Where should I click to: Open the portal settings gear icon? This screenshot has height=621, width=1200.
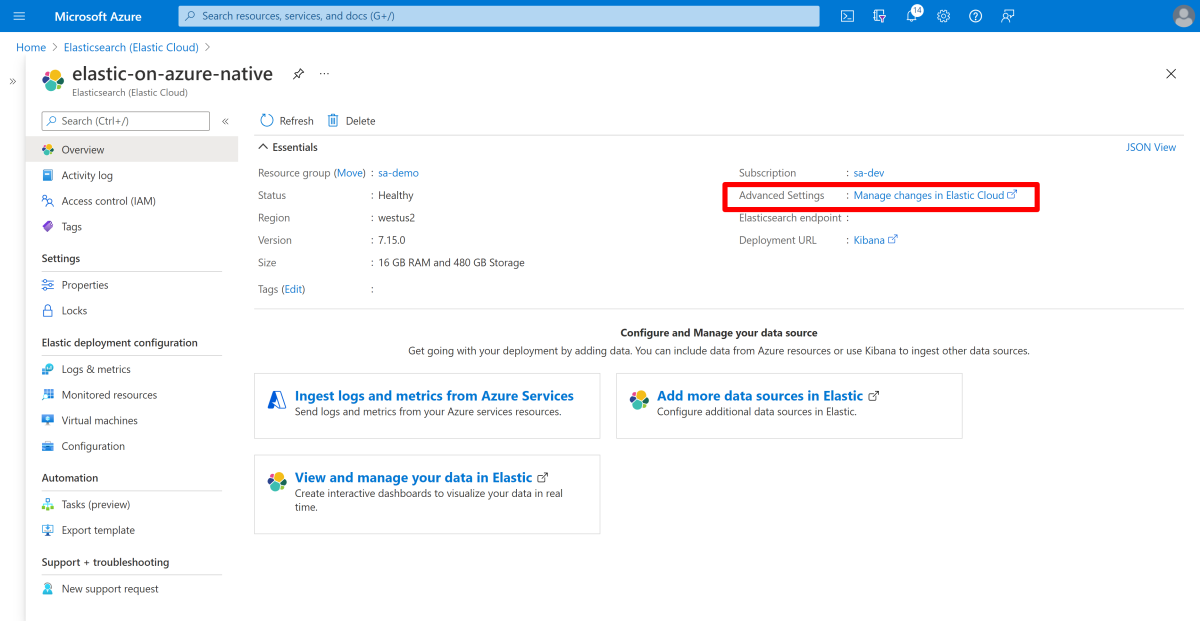943,16
